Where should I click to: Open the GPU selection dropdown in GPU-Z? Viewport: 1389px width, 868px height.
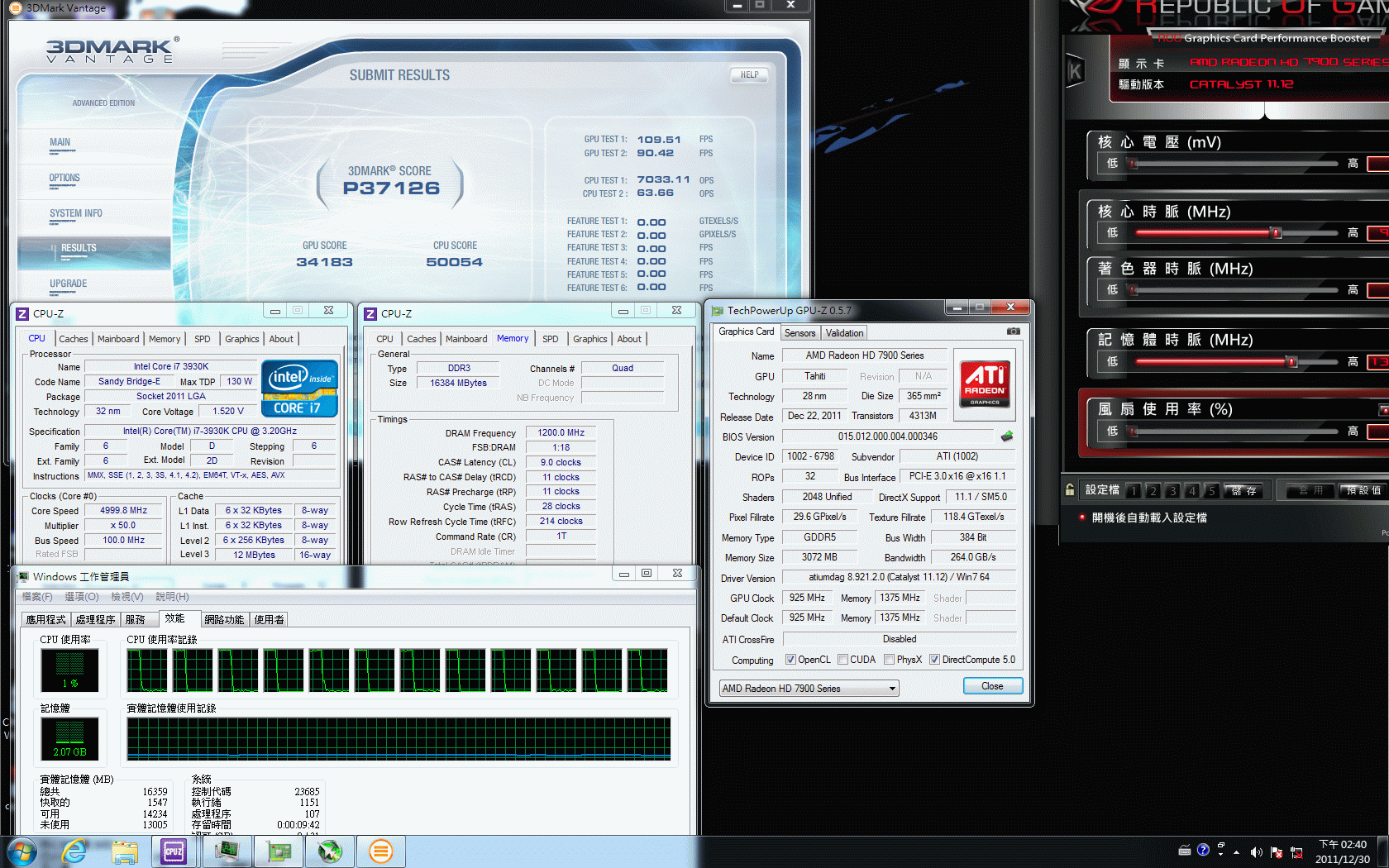click(x=809, y=688)
